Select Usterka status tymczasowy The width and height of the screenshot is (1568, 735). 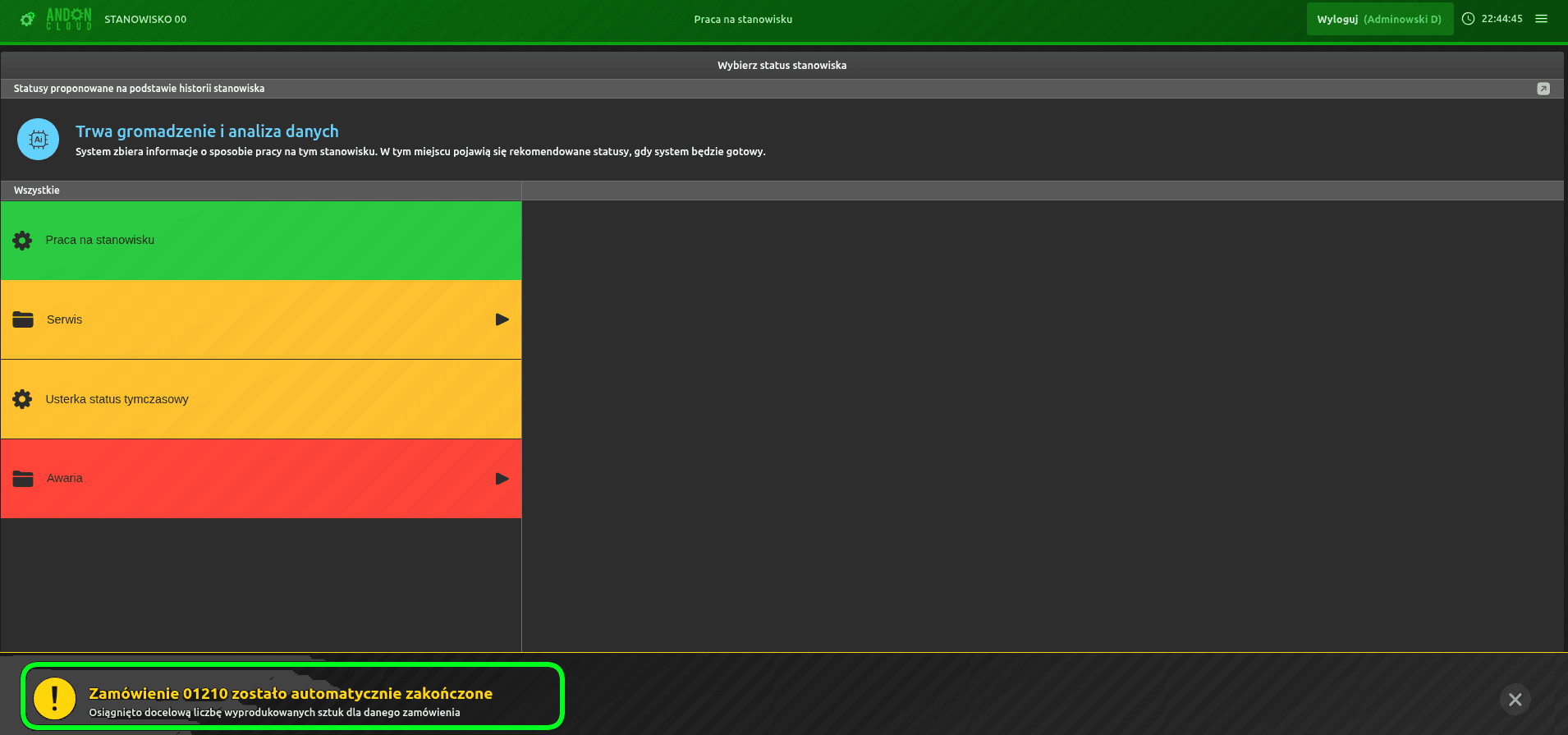tap(261, 399)
